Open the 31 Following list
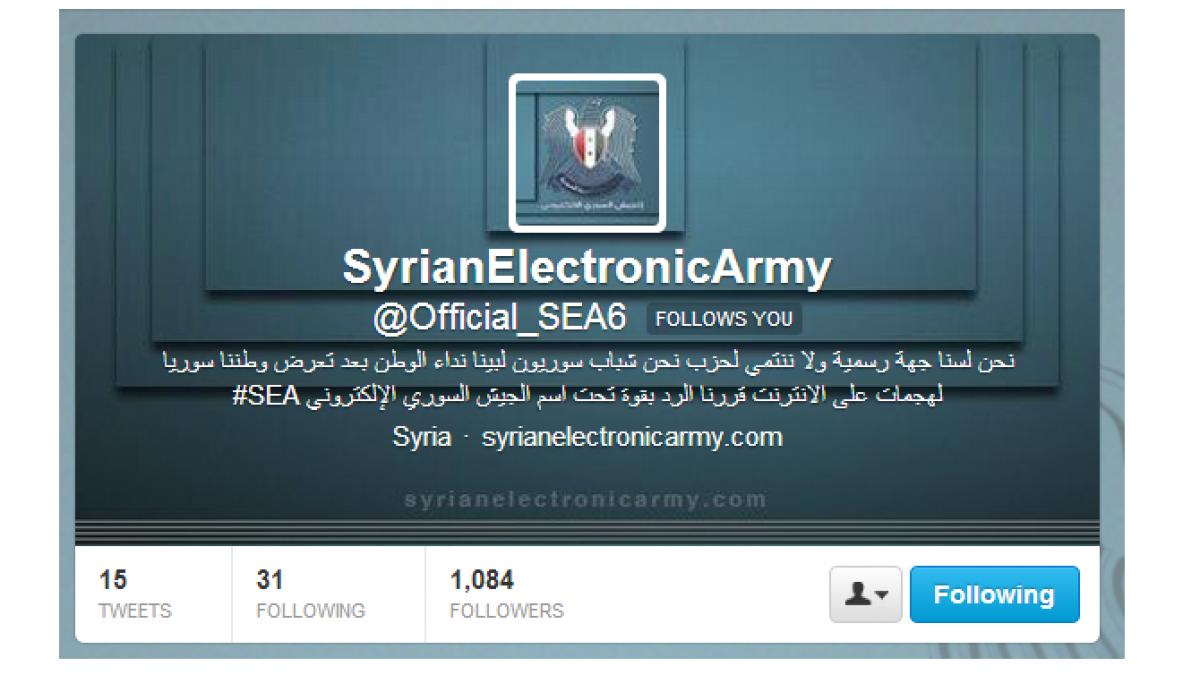Image resolution: width=1200 pixels, height=675 pixels. point(310,594)
